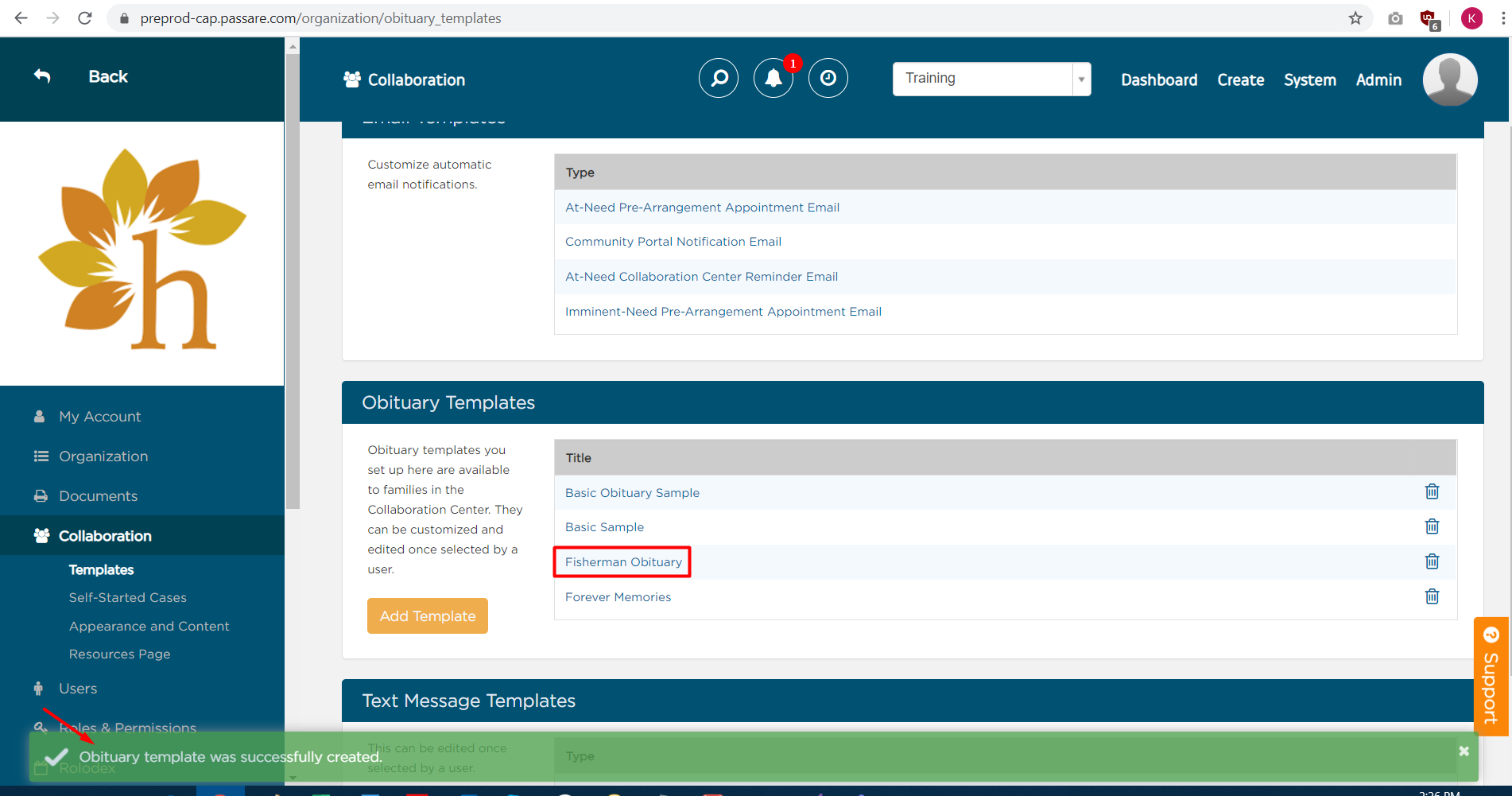Open the Chrome profile K avatar
Image resolution: width=1512 pixels, height=796 pixels.
(x=1471, y=18)
